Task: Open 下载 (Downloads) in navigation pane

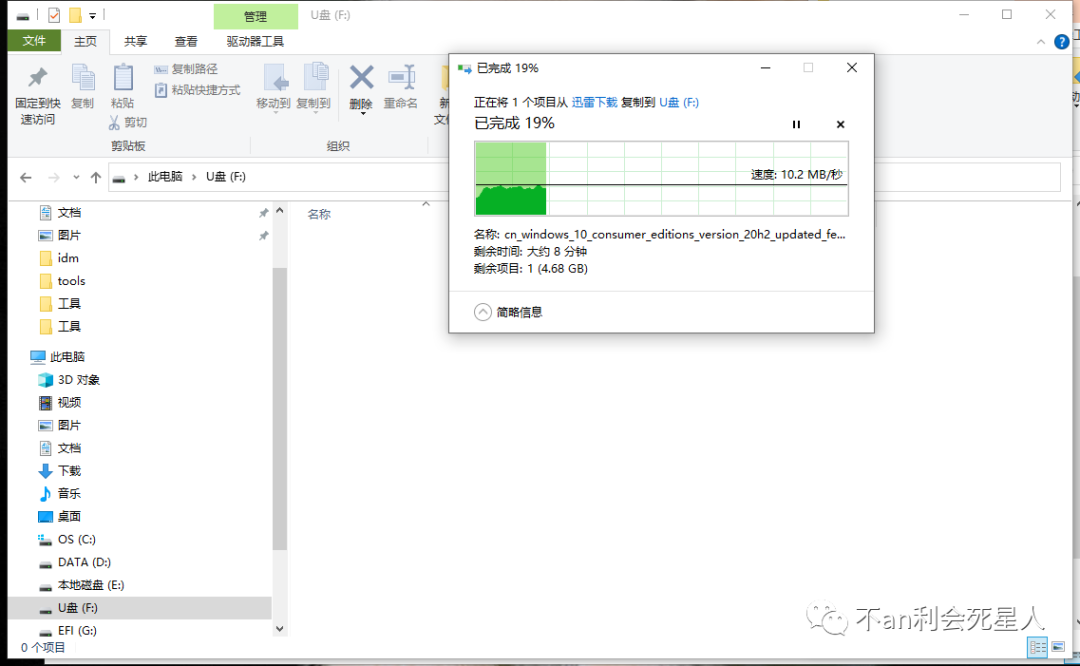Action: [x=69, y=471]
